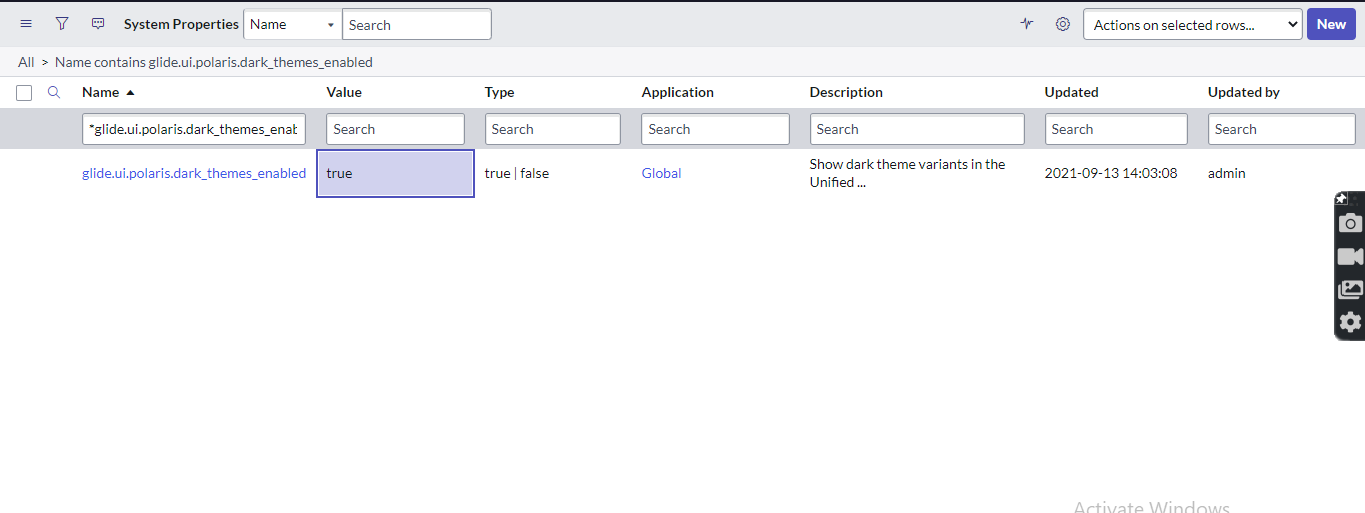The height and width of the screenshot is (513, 1365).
Task: Expand Actions on selected rows dropdown
Action: [1192, 25]
